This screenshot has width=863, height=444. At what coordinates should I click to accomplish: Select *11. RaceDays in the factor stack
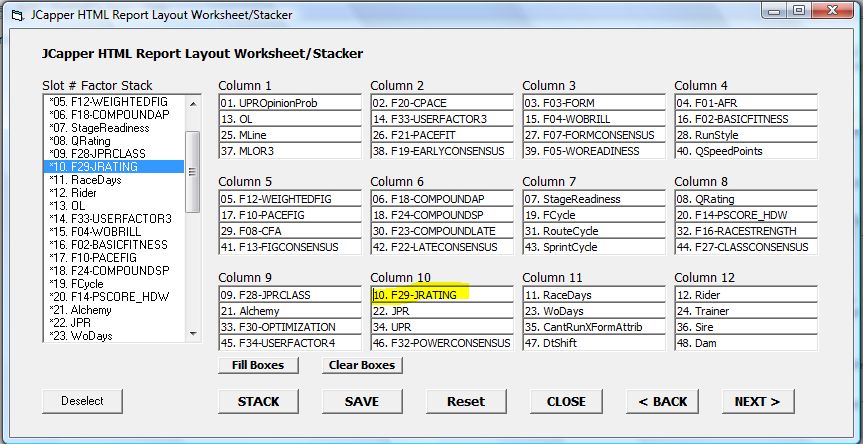[113, 180]
